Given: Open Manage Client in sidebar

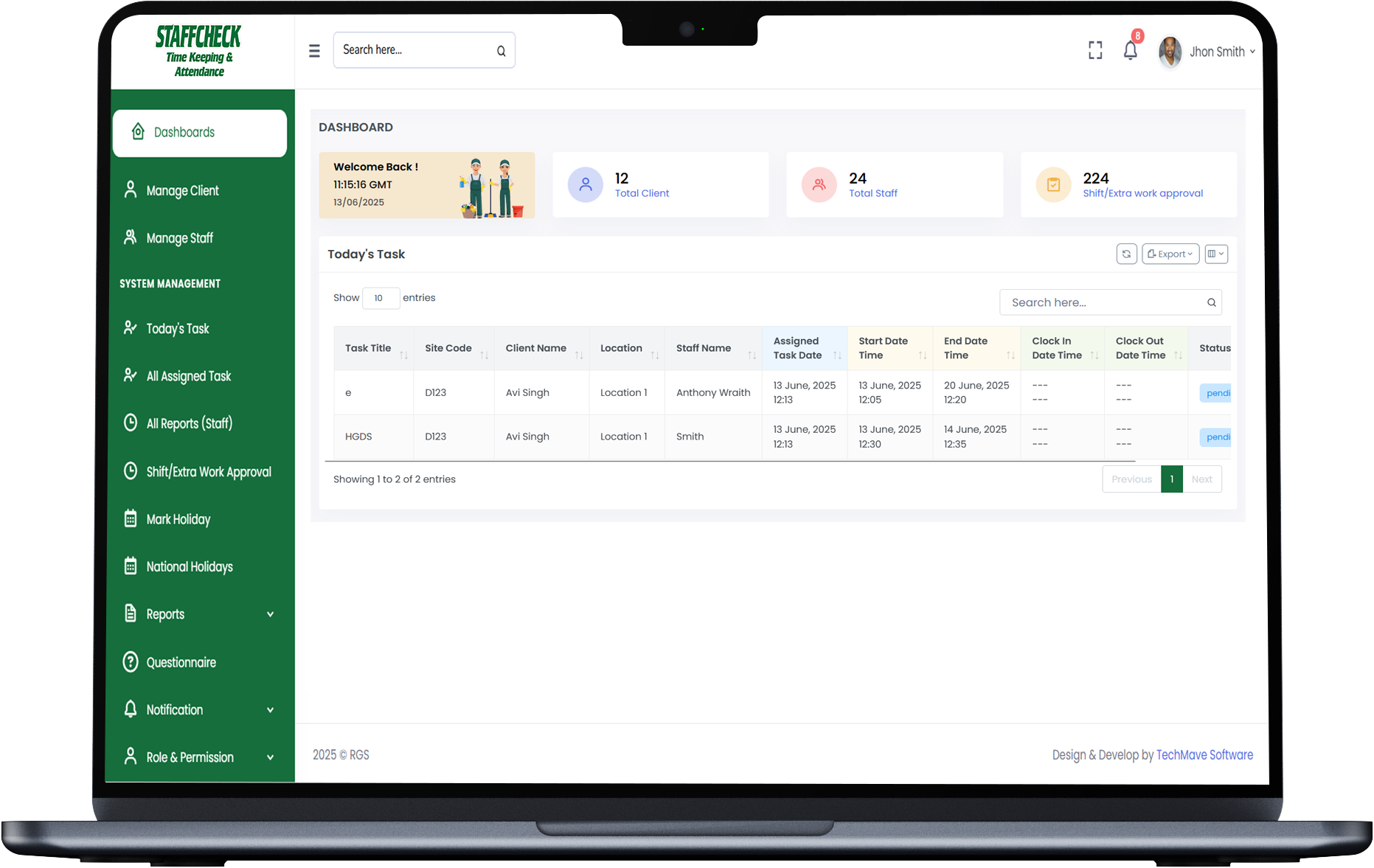Looking at the screenshot, I should [x=182, y=191].
